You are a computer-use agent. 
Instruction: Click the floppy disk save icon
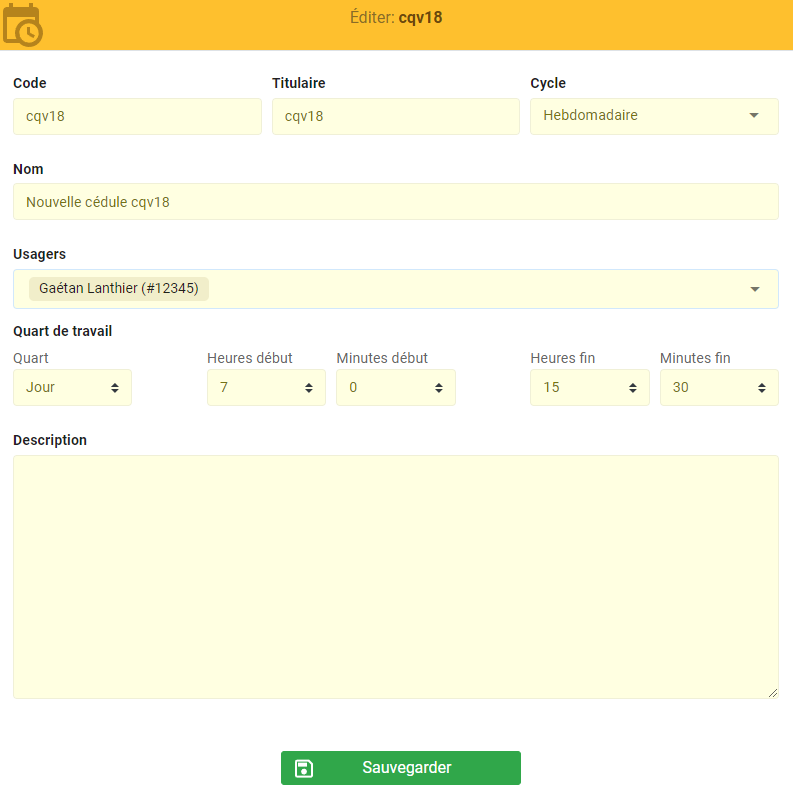(304, 768)
